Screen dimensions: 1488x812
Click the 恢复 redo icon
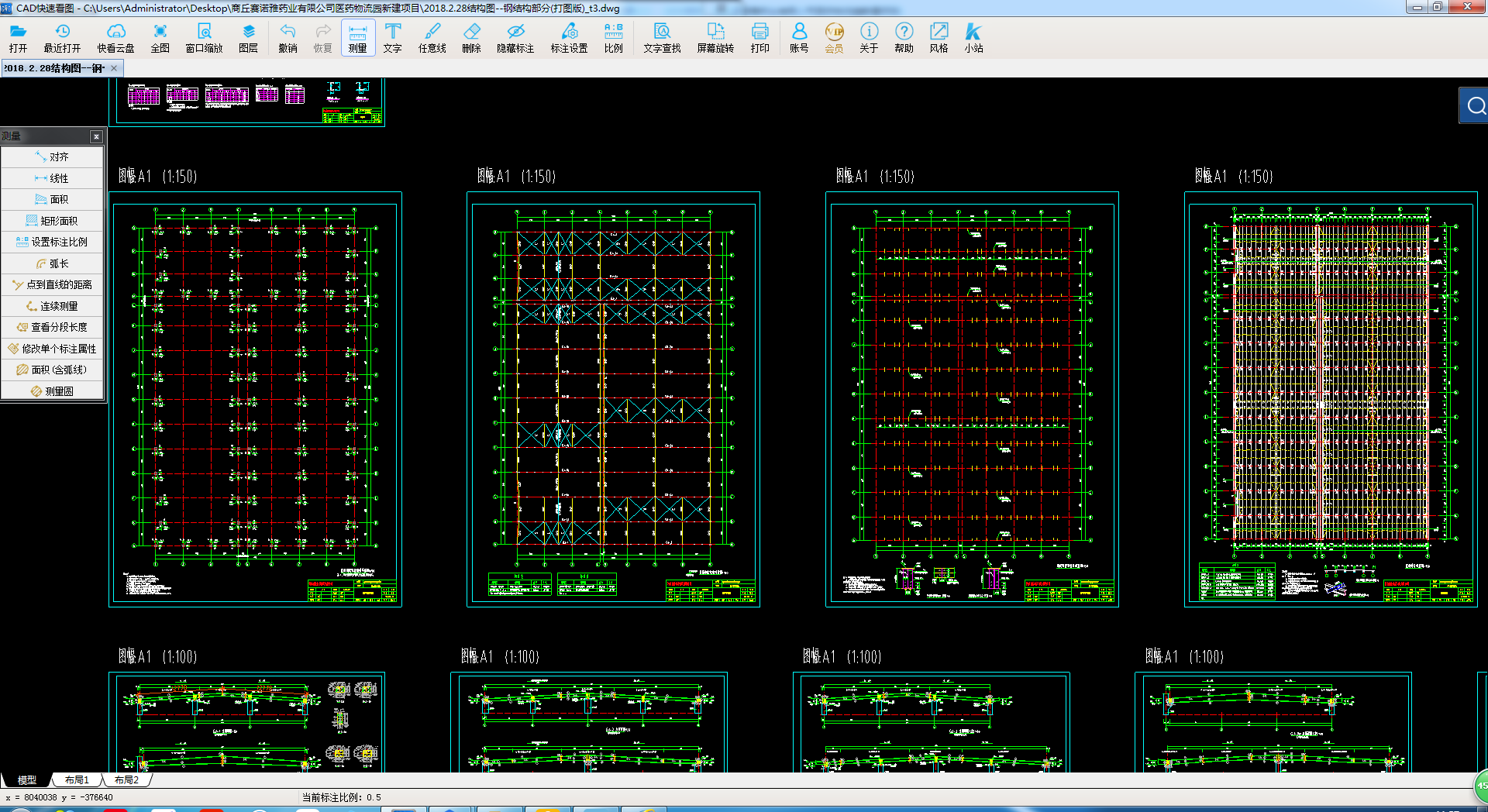point(322,38)
